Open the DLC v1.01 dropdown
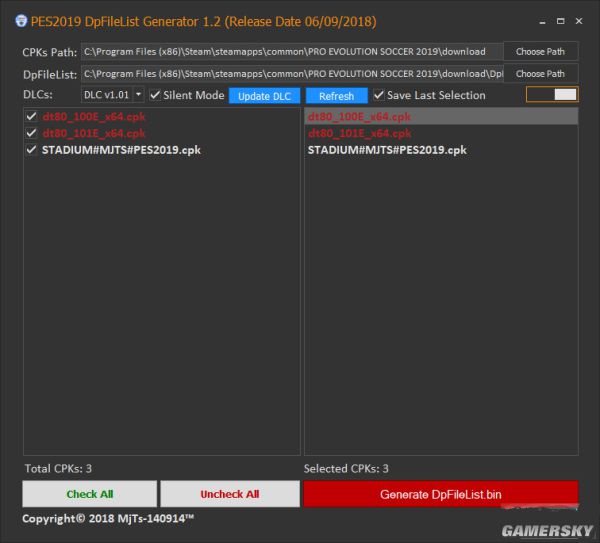Viewport: 600px width, 543px height. (x=138, y=95)
